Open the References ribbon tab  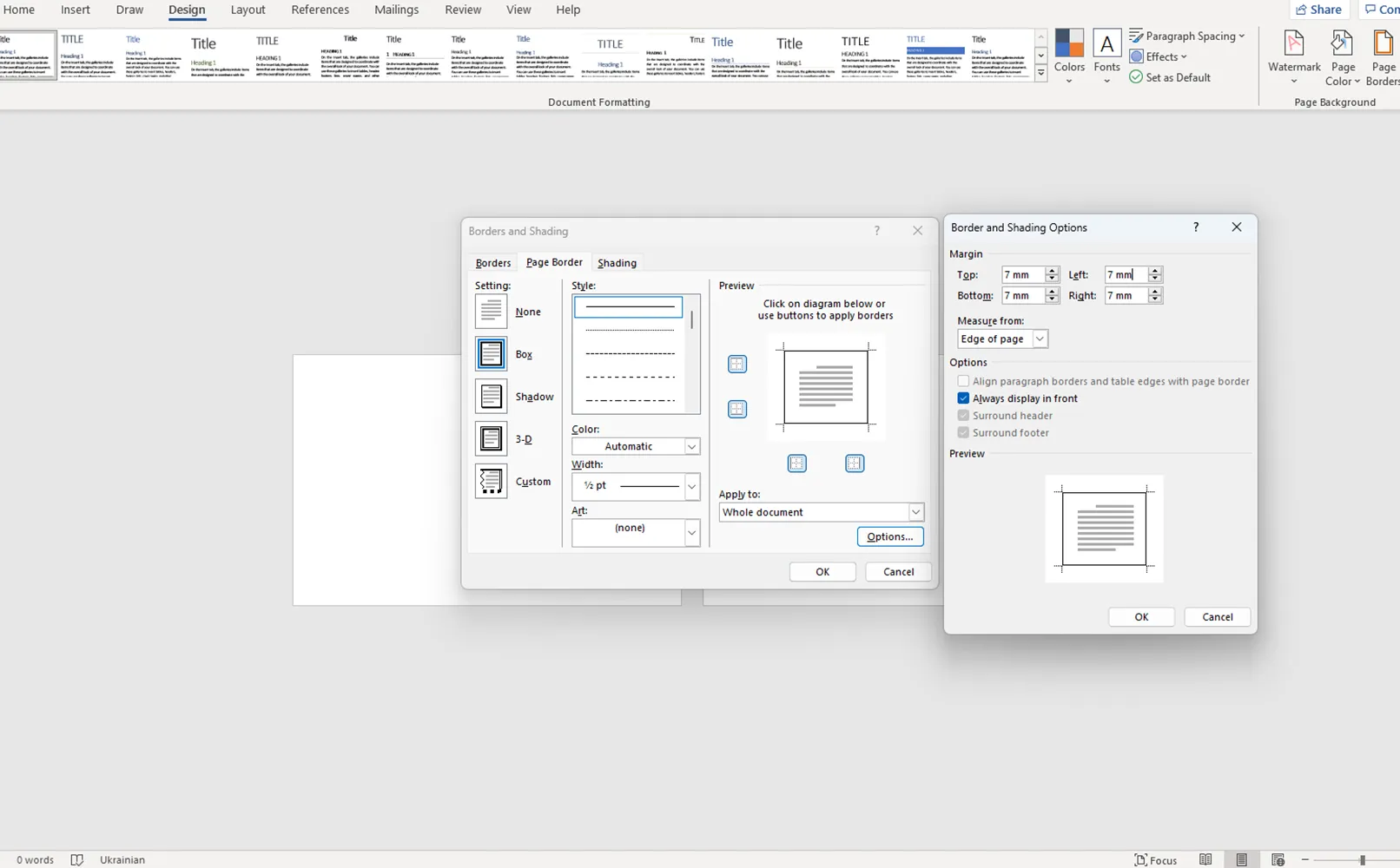[x=320, y=10]
